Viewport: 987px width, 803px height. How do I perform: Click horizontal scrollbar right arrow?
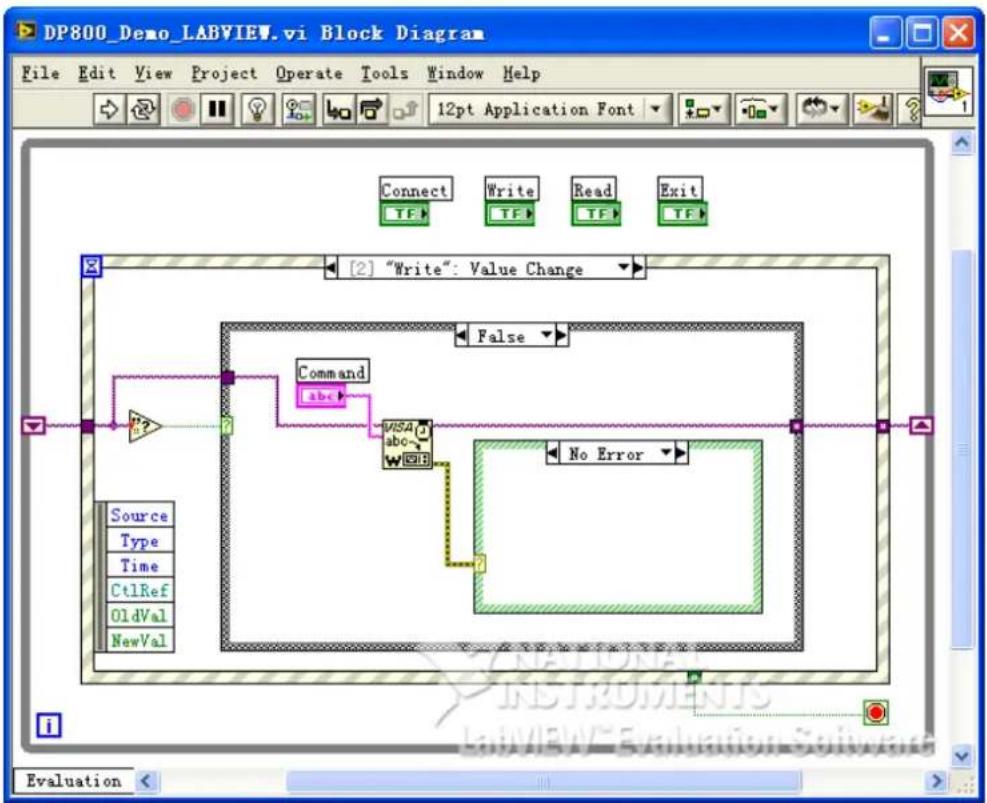point(937,781)
